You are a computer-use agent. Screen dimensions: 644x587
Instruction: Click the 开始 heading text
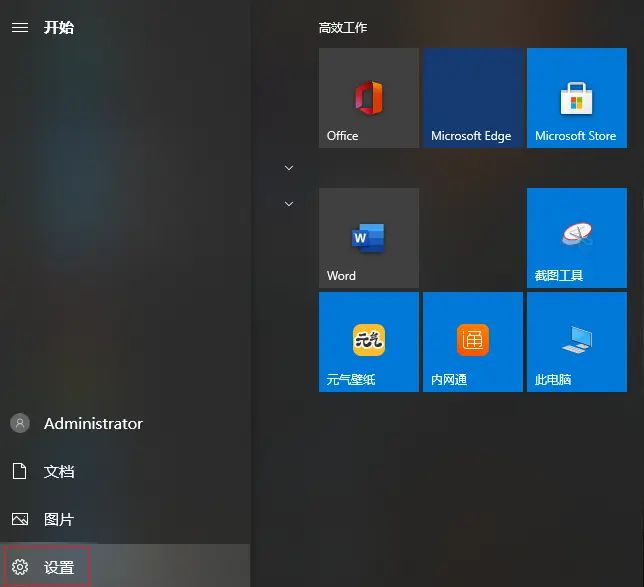pyautogui.click(x=59, y=28)
